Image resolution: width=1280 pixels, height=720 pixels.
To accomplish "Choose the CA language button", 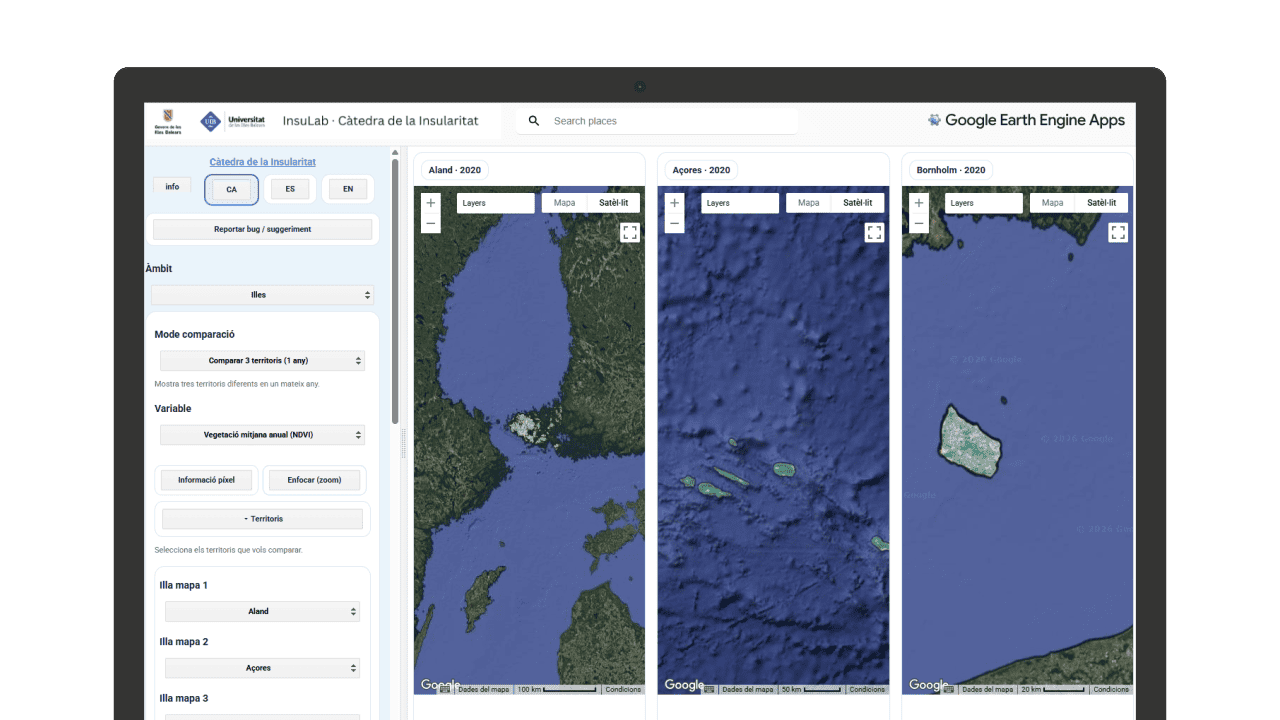I will coord(232,189).
